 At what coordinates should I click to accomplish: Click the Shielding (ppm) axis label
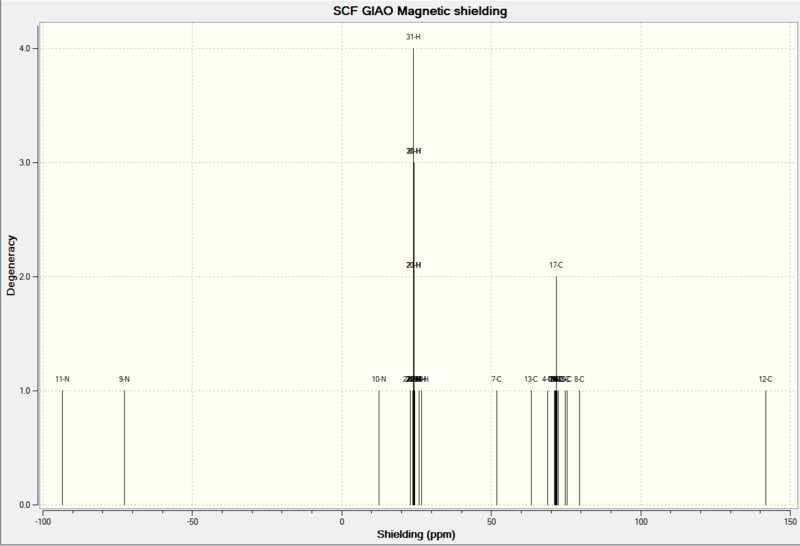point(416,534)
